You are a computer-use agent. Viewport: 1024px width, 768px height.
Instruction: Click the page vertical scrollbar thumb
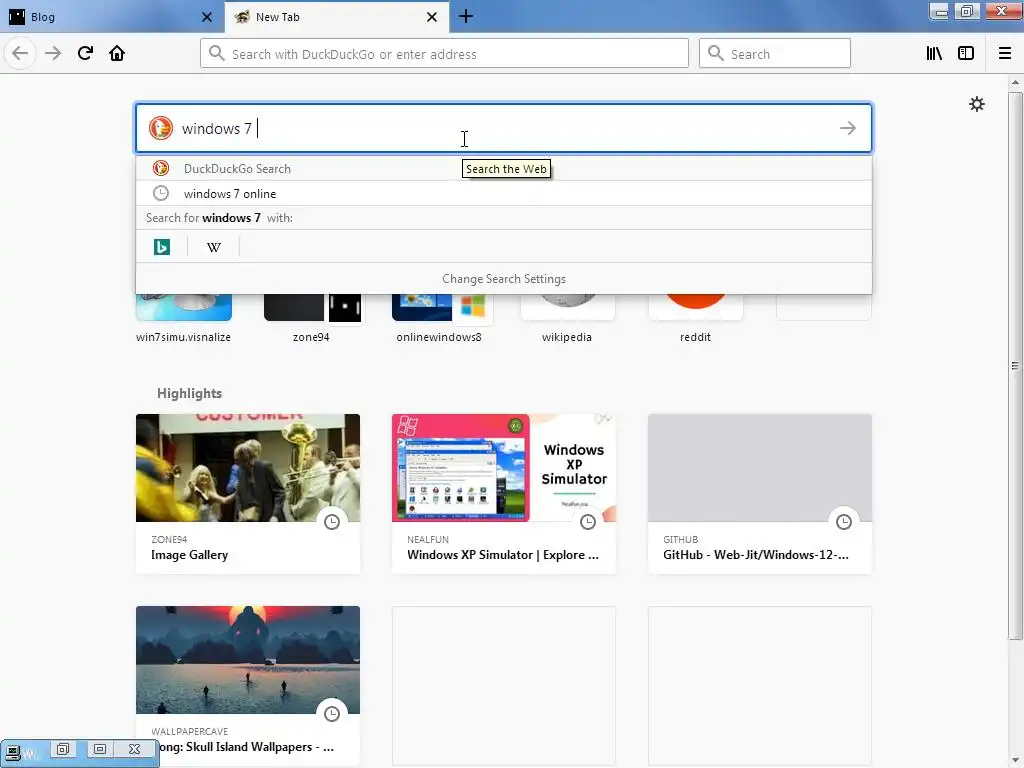pos(1015,366)
